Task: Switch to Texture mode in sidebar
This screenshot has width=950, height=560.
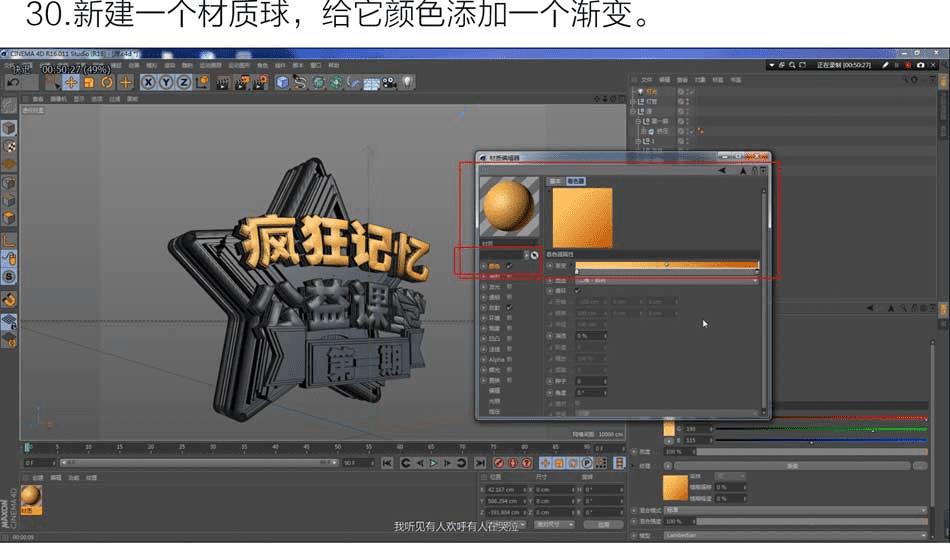Action: (8, 146)
